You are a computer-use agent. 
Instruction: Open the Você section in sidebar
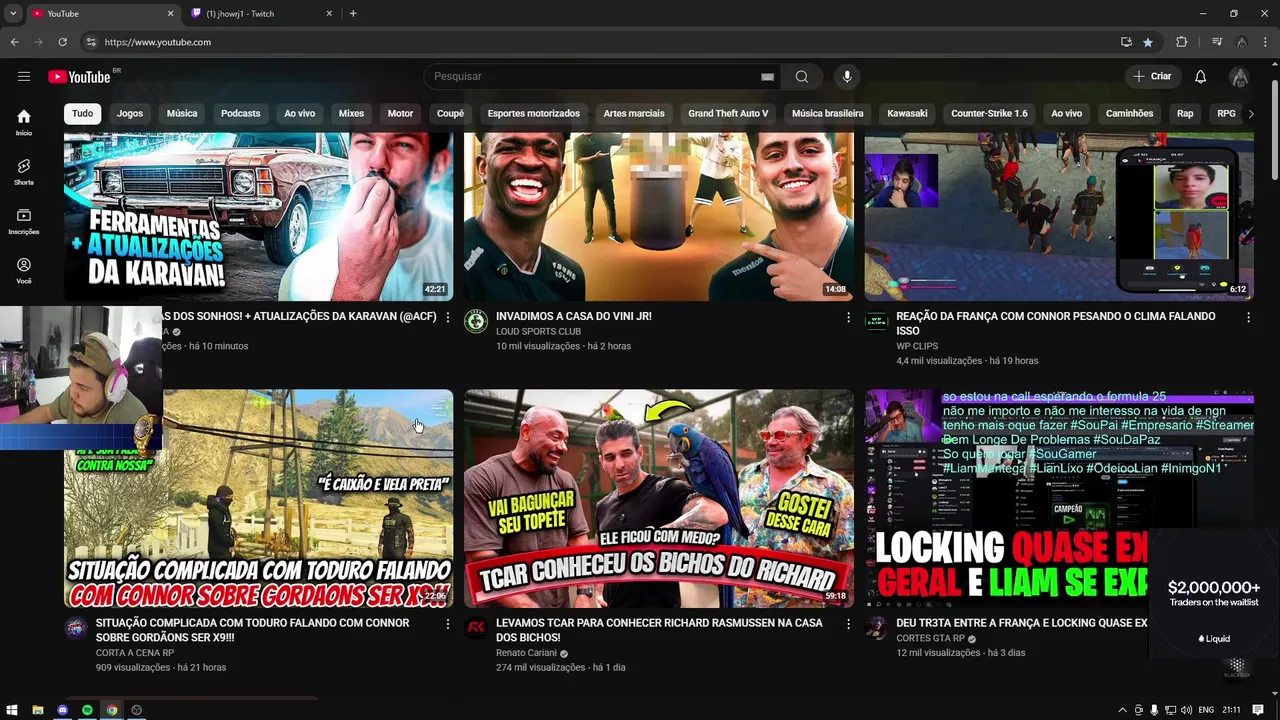[x=24, y=271]
